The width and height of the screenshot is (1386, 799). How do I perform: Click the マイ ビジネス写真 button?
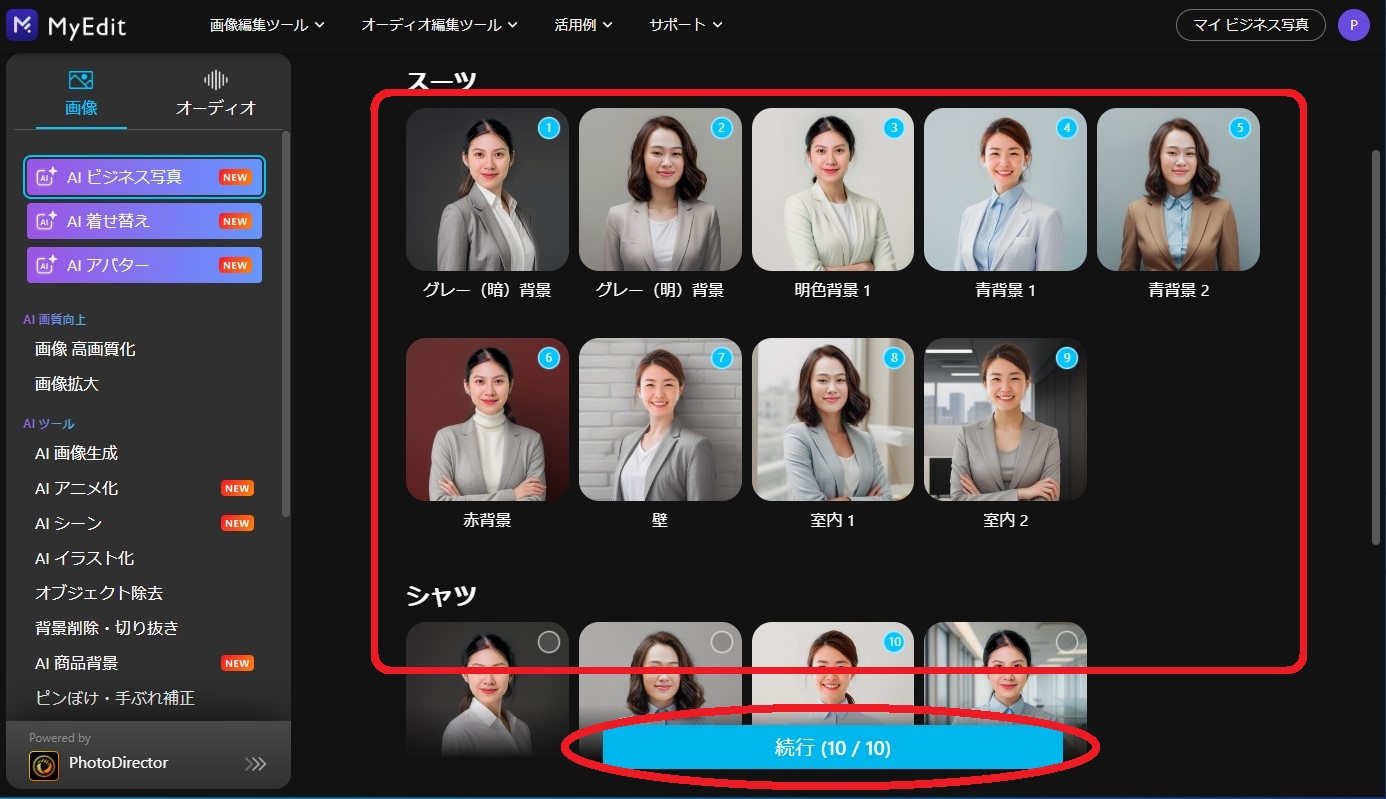click(1251, 25)
